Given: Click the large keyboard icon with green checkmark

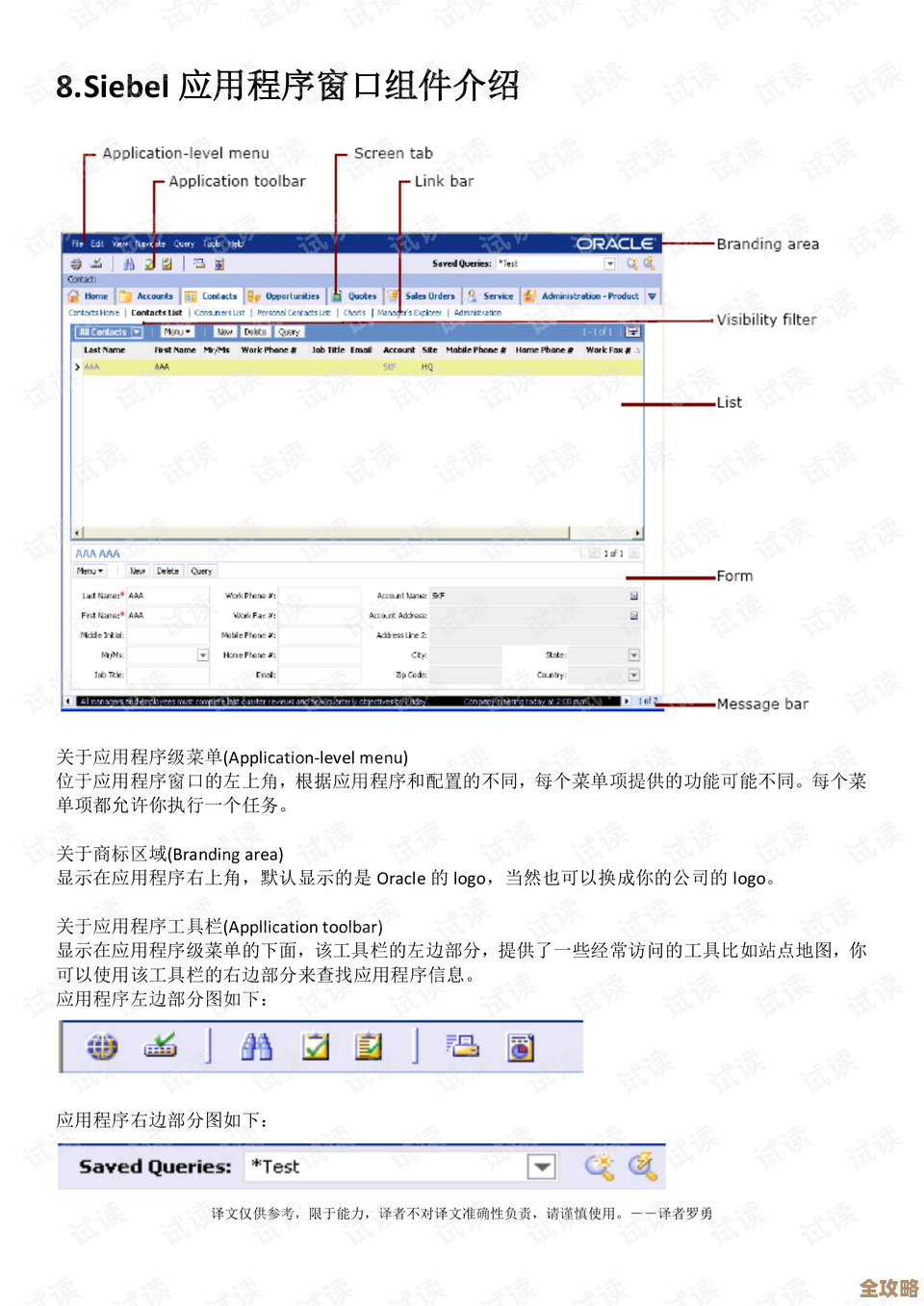Looking at the screenshot, I should pyautogui.click(x=161, y=1046).
